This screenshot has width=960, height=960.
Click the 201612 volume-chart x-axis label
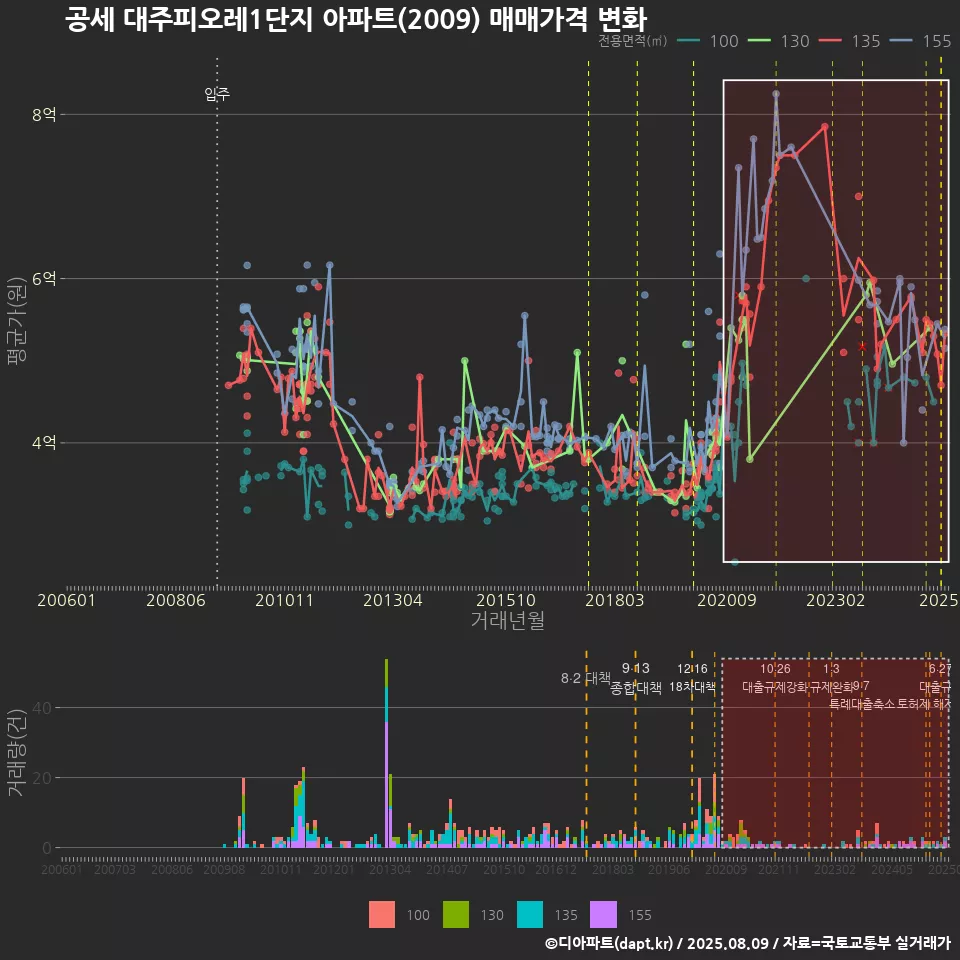(x=556, y=869)
